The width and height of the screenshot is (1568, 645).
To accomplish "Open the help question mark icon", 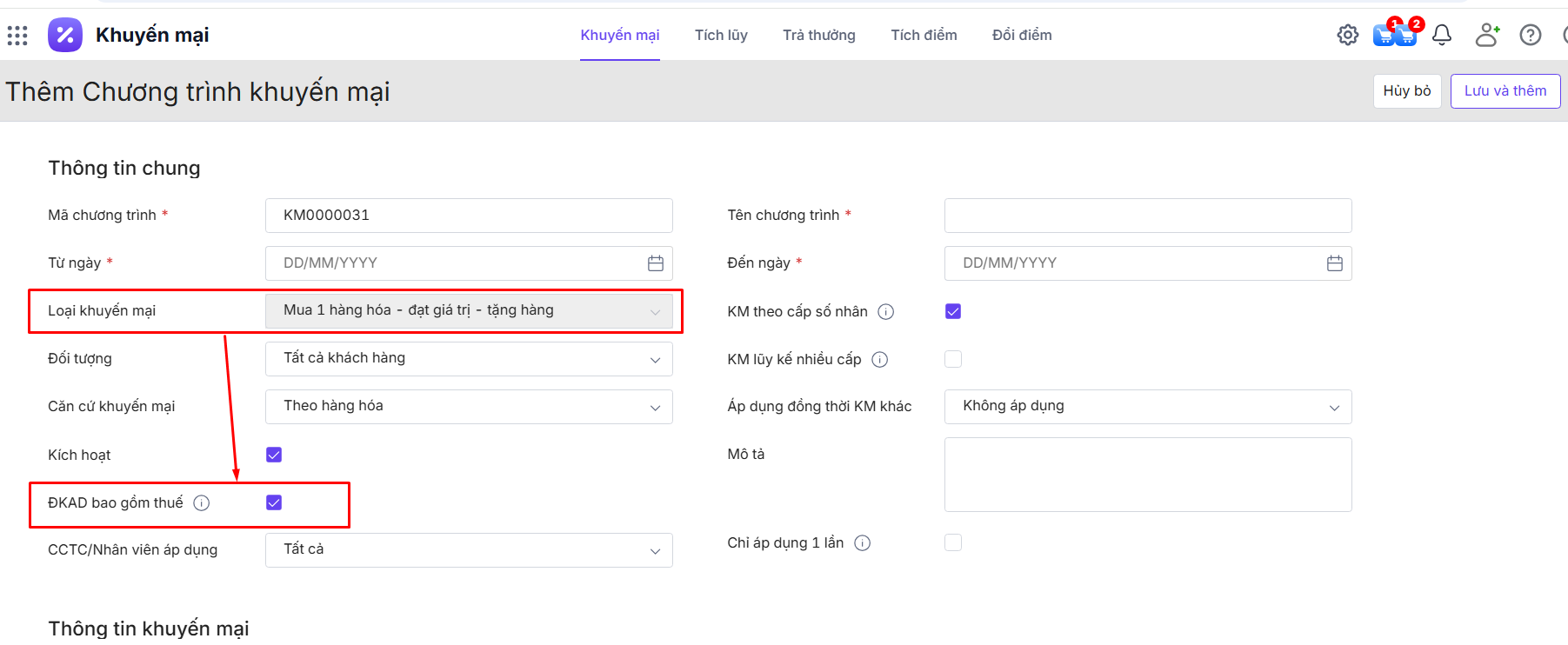I will [x=1530, y=35].
